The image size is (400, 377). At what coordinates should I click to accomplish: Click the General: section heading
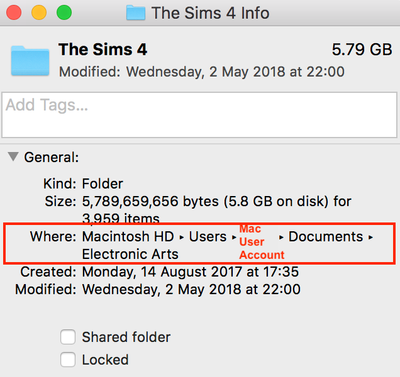[51, 157]
